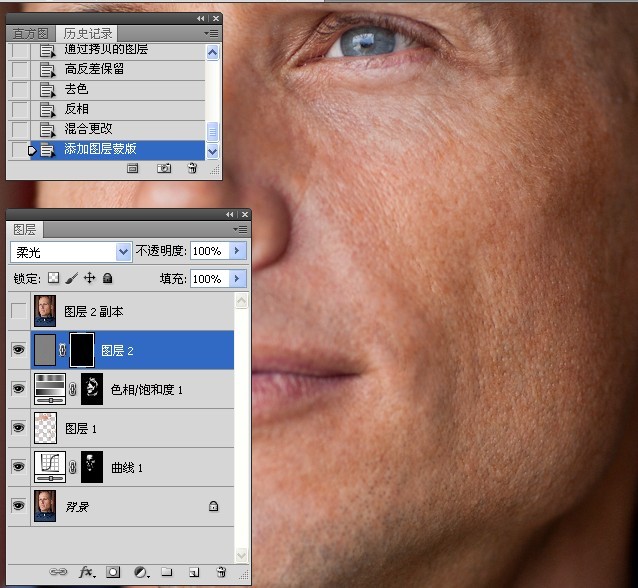Hide the 色相/饱和度 1 layer
638x588 pixels.
click(x=18, y=389)
